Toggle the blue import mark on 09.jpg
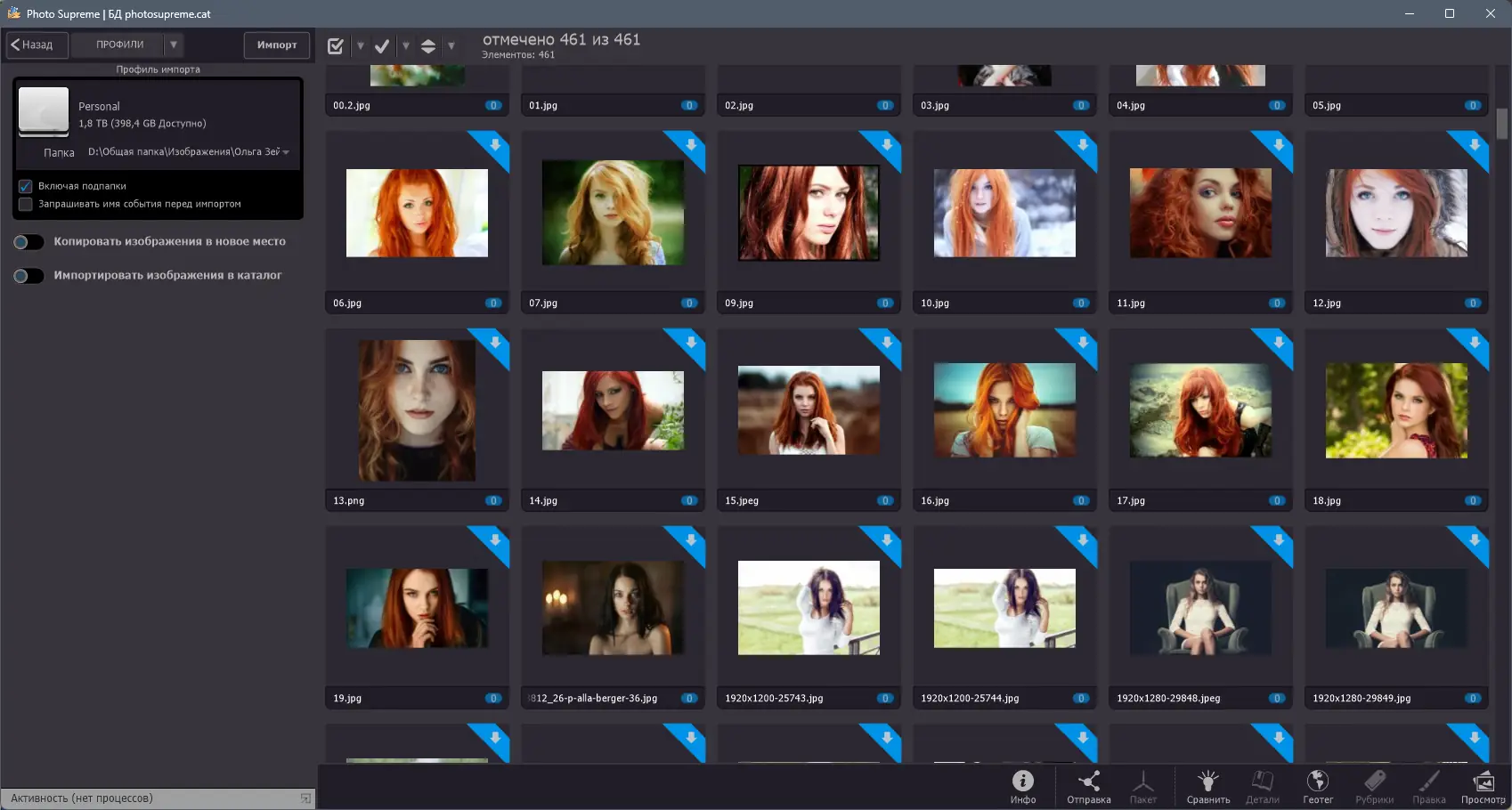The height and width of the screenshot is (810, 1512). coord(886,145)
